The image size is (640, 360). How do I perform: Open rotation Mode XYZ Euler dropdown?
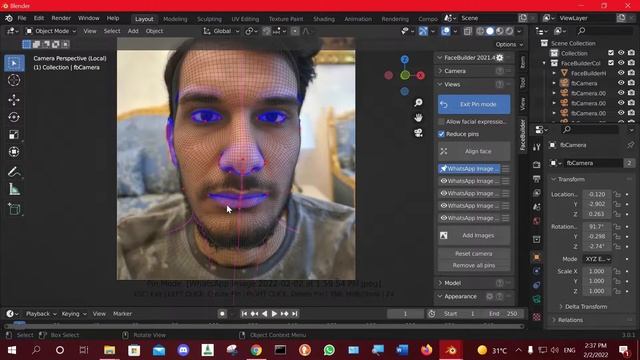coord(597,259)
